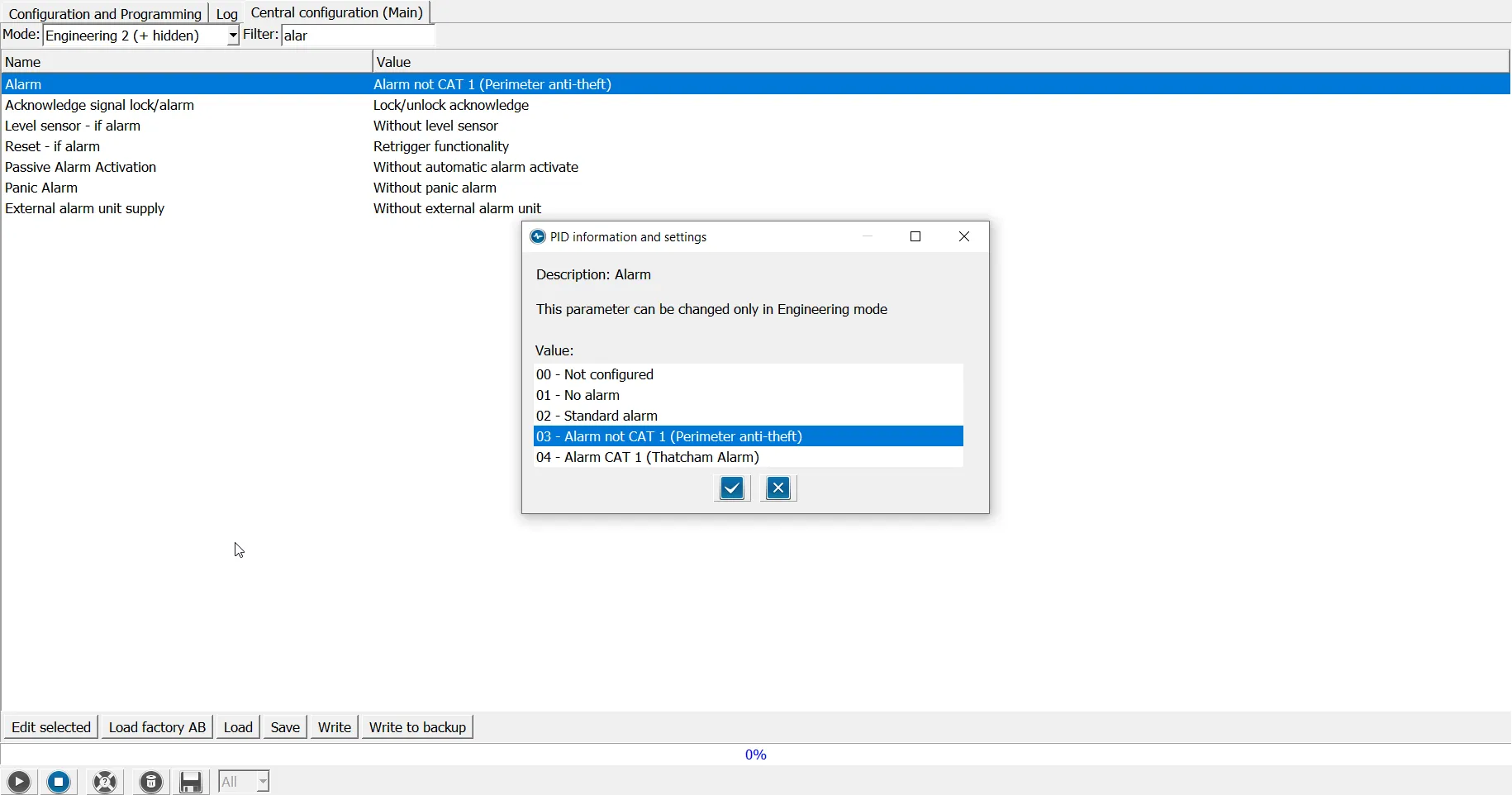Open help via the lifebuoy icon
The height and width of the screenshot is (795, 1512).
[106, 782]
